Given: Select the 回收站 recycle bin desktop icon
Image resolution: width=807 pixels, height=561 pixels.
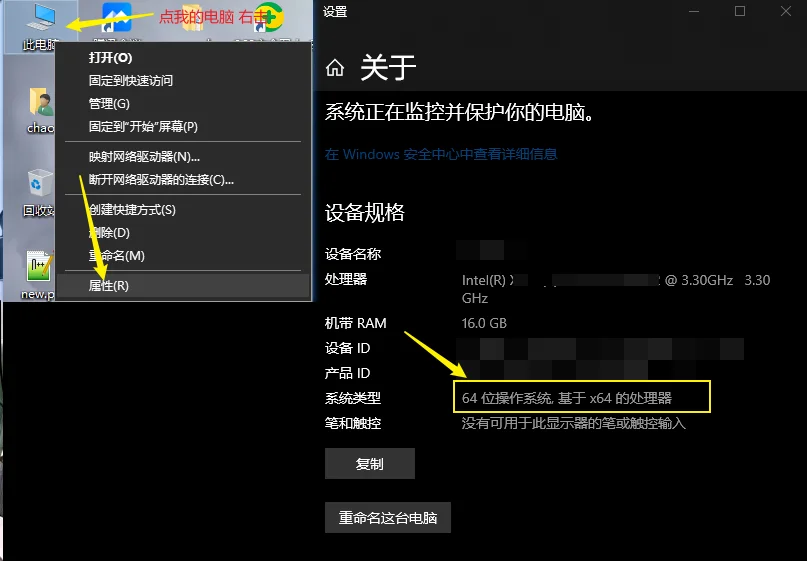Looking at the screenshot, I should [39, 193].
